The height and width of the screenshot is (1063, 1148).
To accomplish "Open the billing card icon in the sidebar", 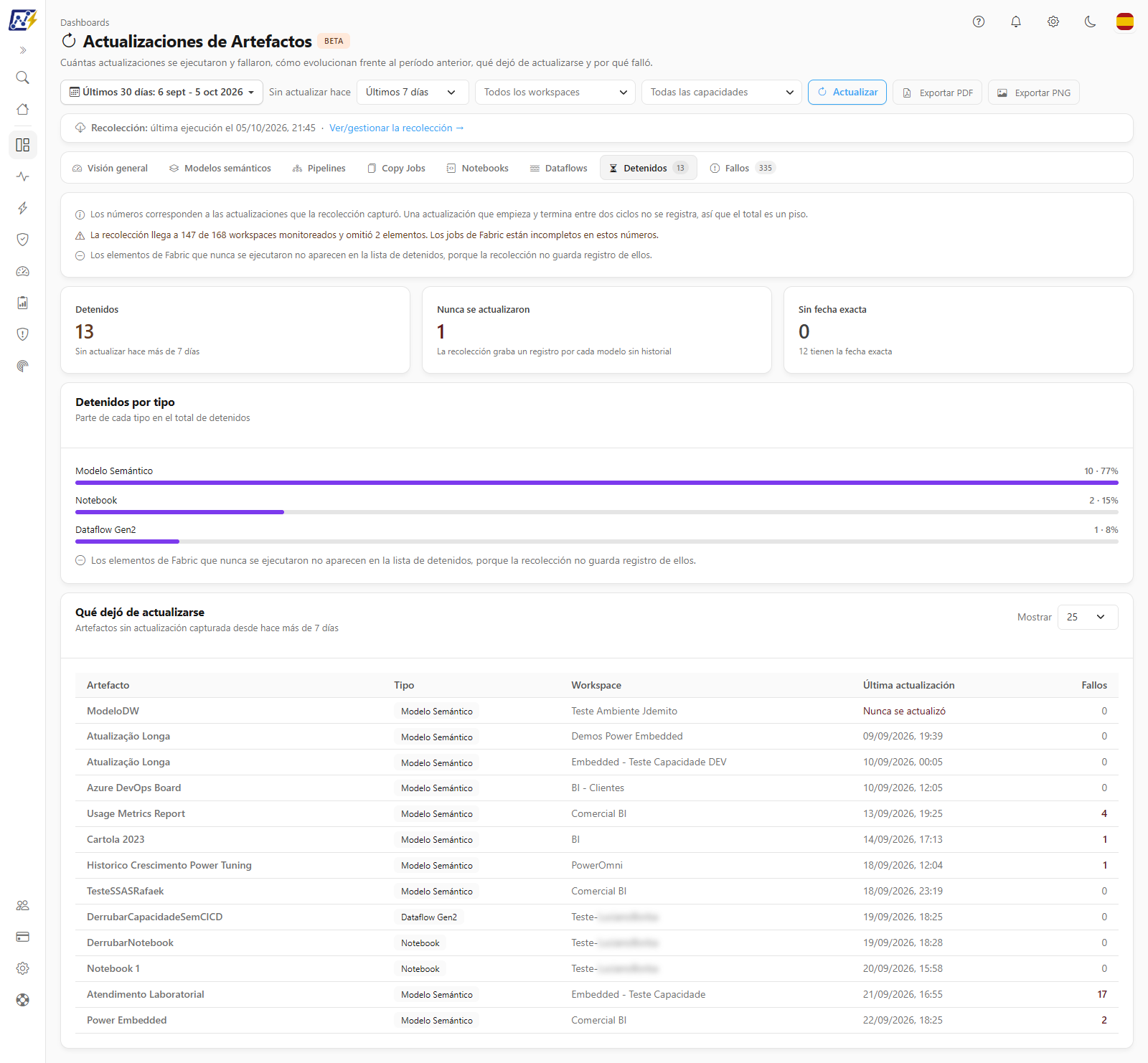I will 23,937.
